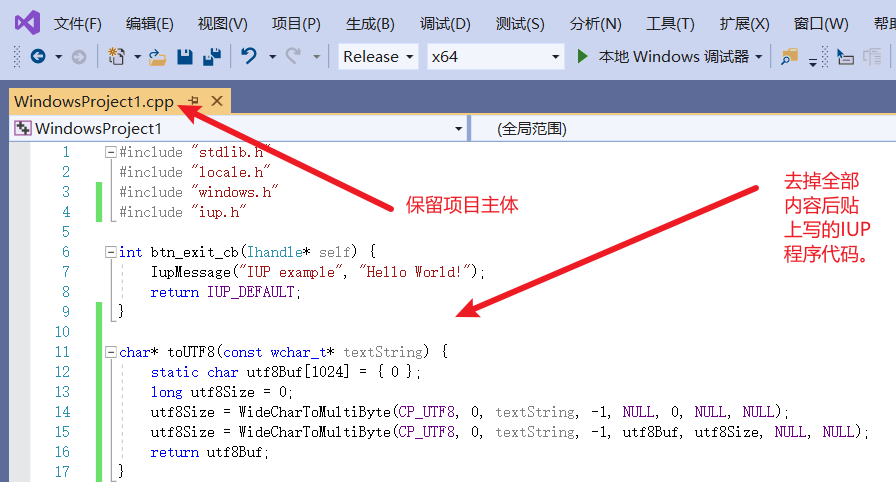Click the "stdlib.h" include text
Screen dimensions: 896x482
coord(231,152)
